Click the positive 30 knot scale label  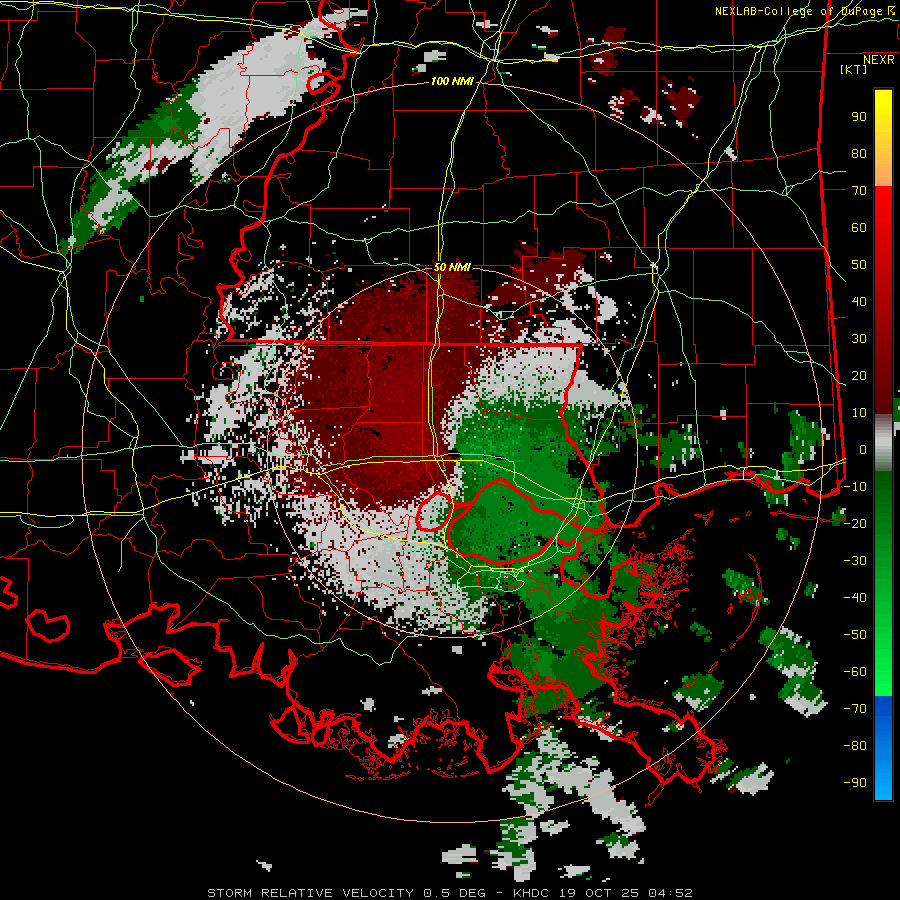[x=859, y=339]
